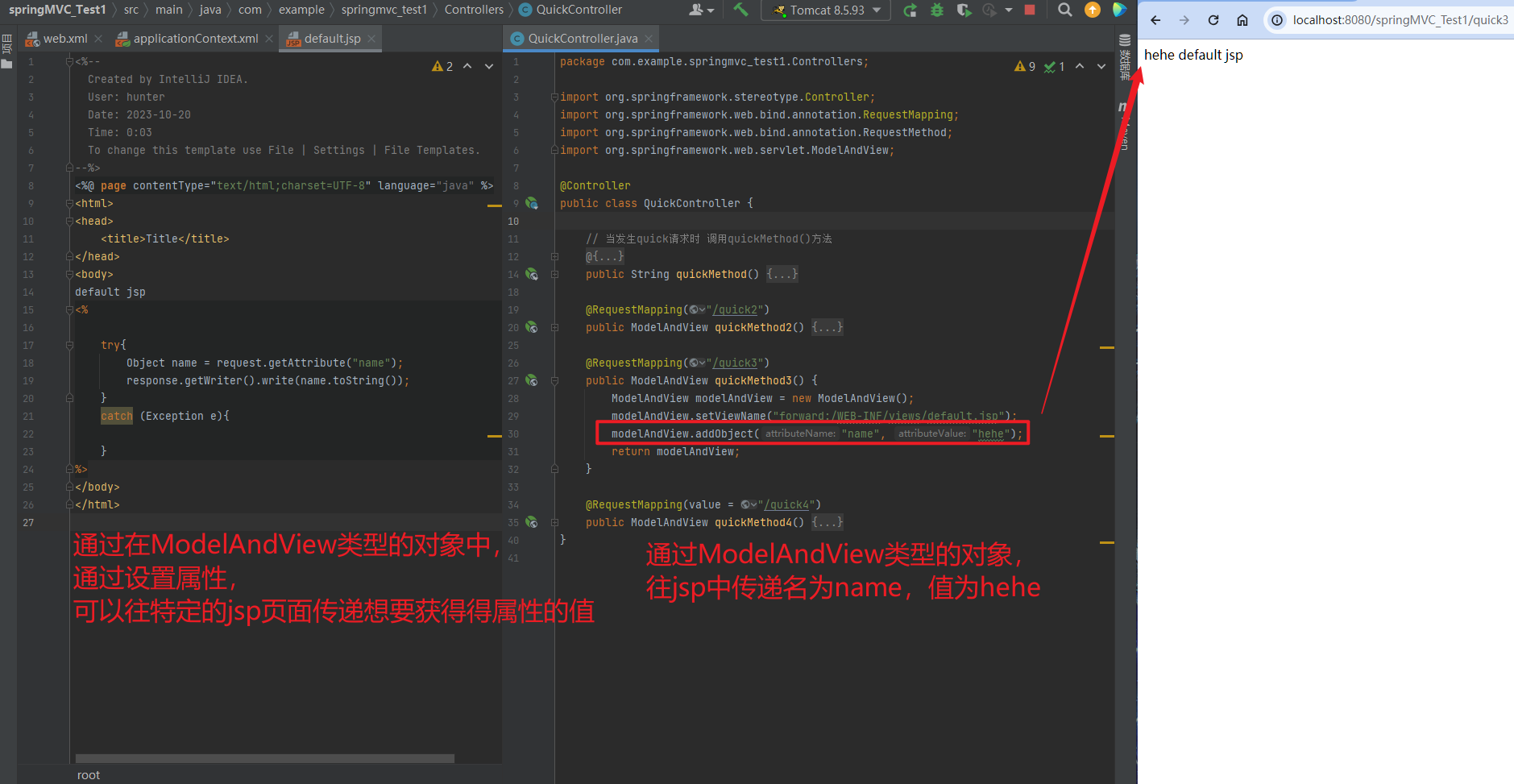Close the default.jsp editor tab
Screen dimensions: 1514x784
(x=371, y=39)
